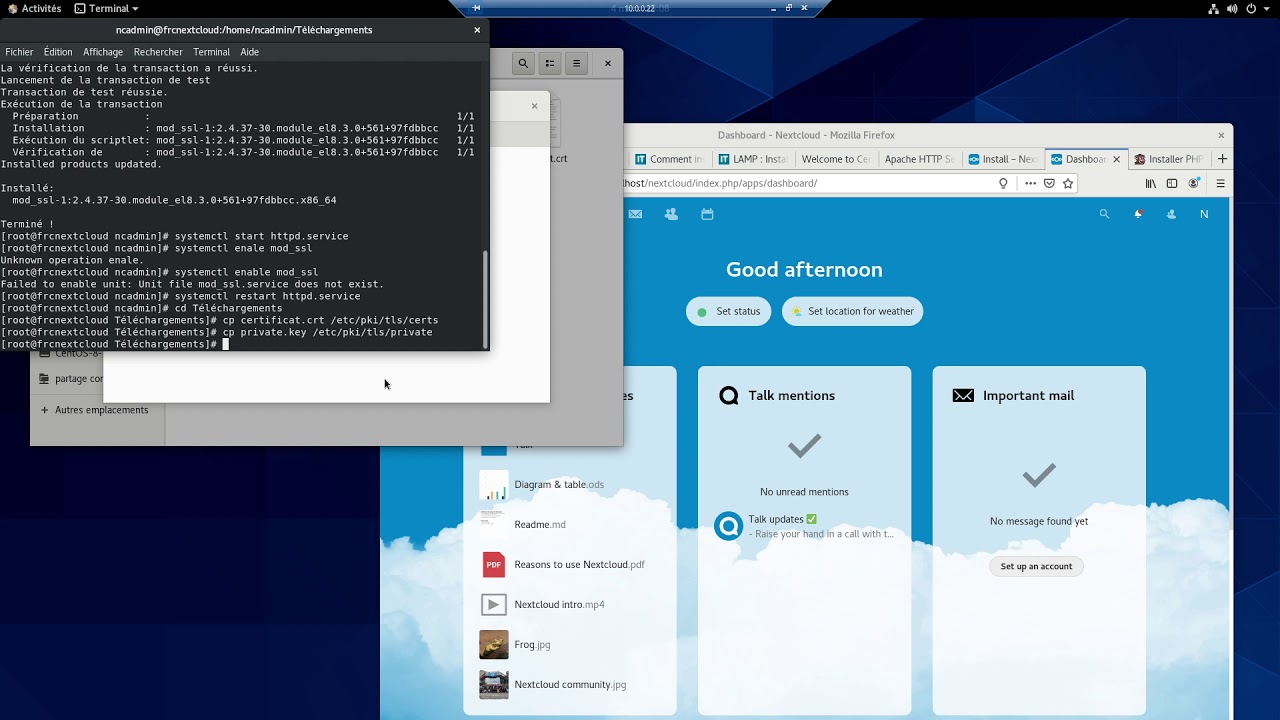Close the Dashboard tab in Firefox

pyautogui.click(x=1116, y=159)
